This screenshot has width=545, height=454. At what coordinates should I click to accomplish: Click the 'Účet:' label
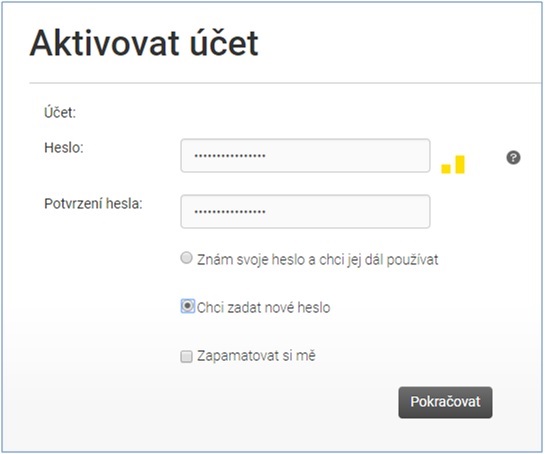click(x=60, y=113)
